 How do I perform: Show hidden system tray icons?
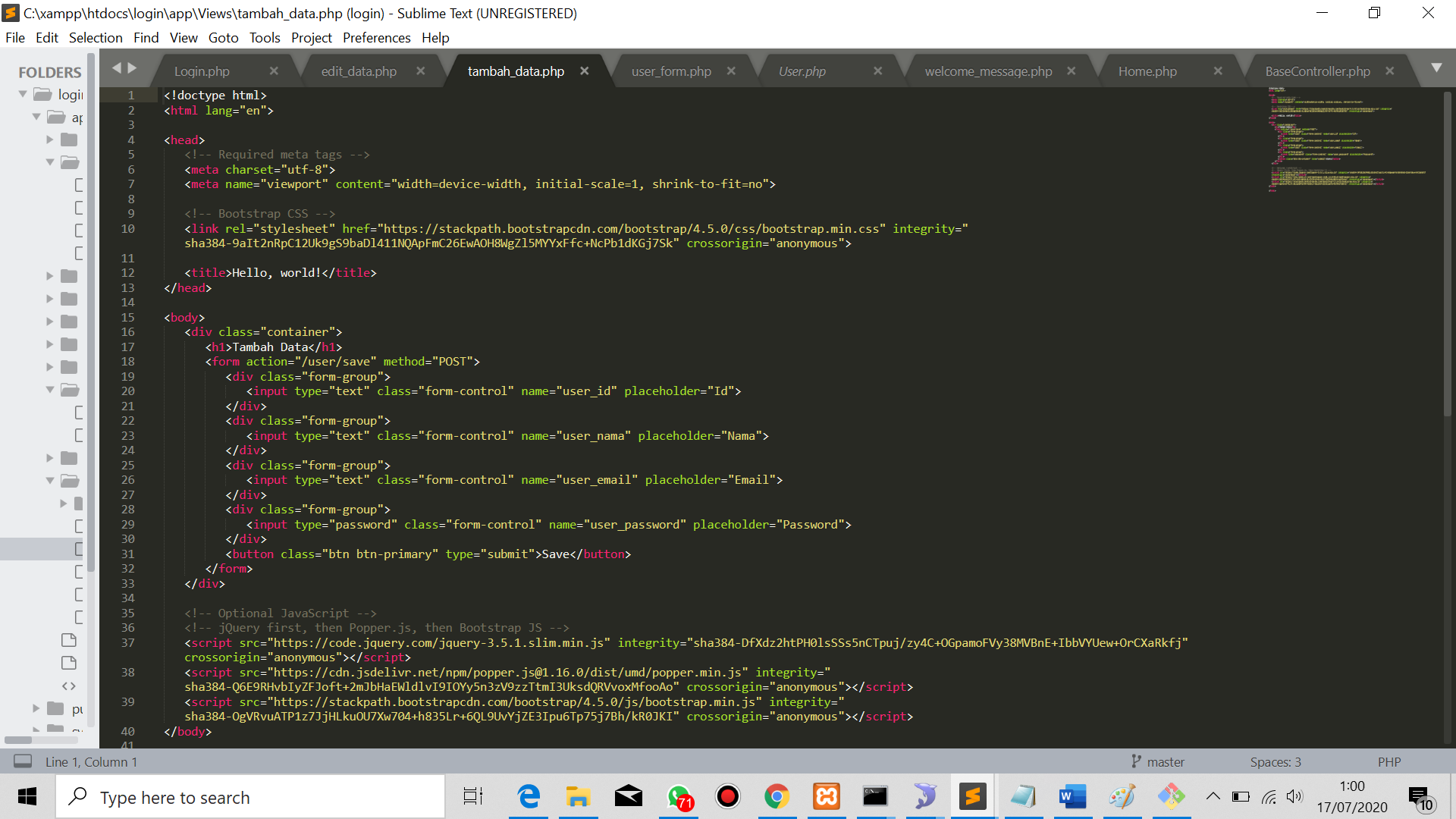click(1213, 796)
